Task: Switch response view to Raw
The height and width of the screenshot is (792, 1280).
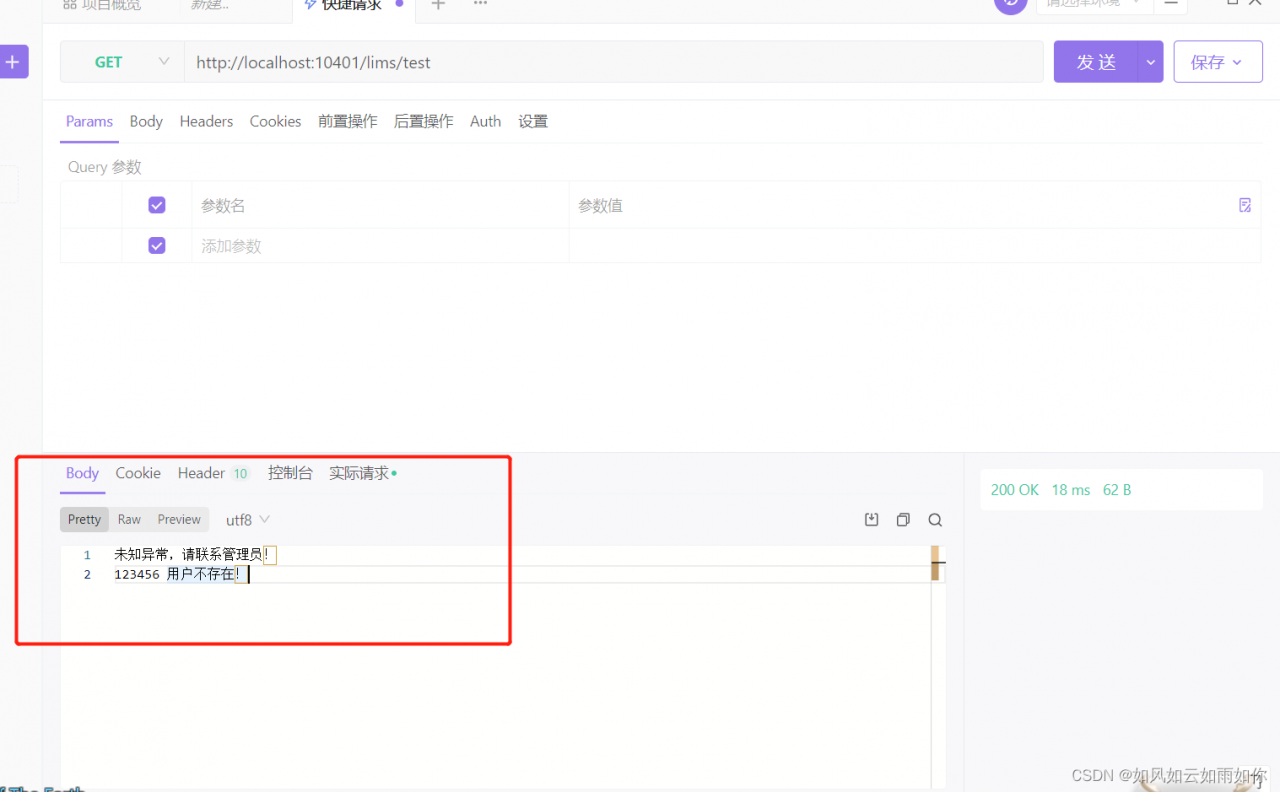Action: [x=129, y=519]
